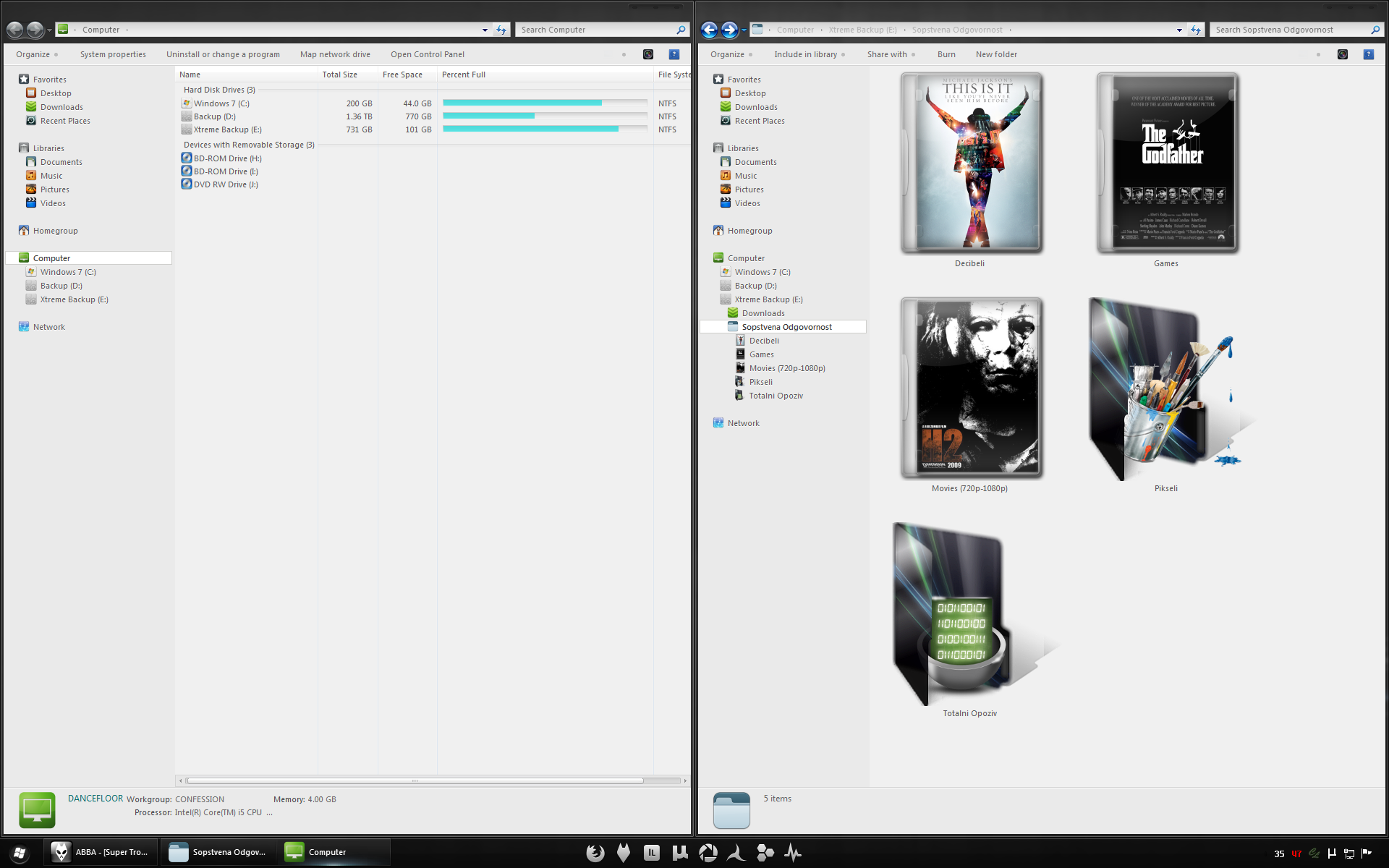Open the pulse waveform icon in the taskbar
The image size is (1389, 868).
pyautogui.click(x=793, y=853)
